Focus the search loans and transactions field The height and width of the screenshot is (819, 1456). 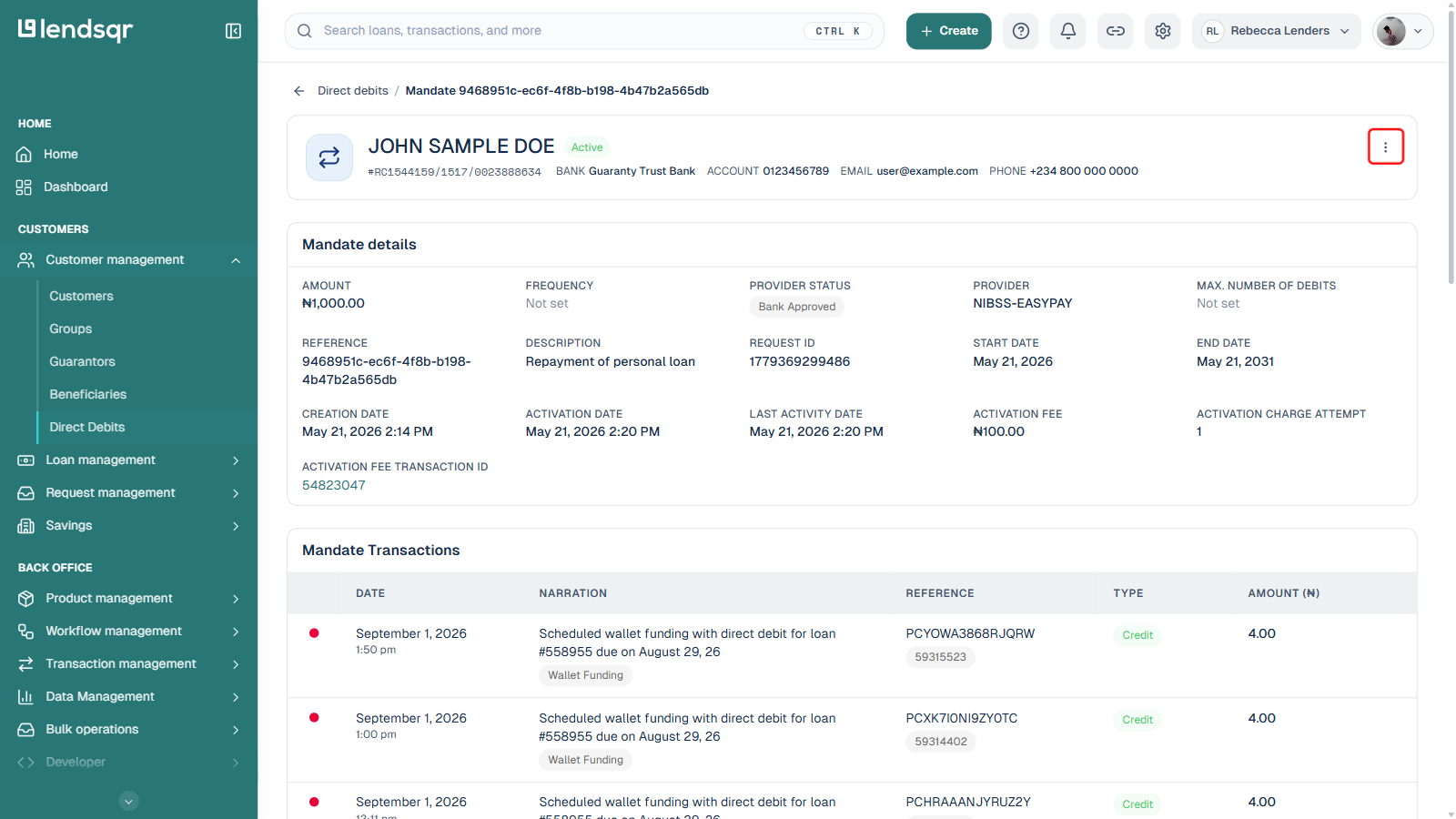[x=584, y=31]
